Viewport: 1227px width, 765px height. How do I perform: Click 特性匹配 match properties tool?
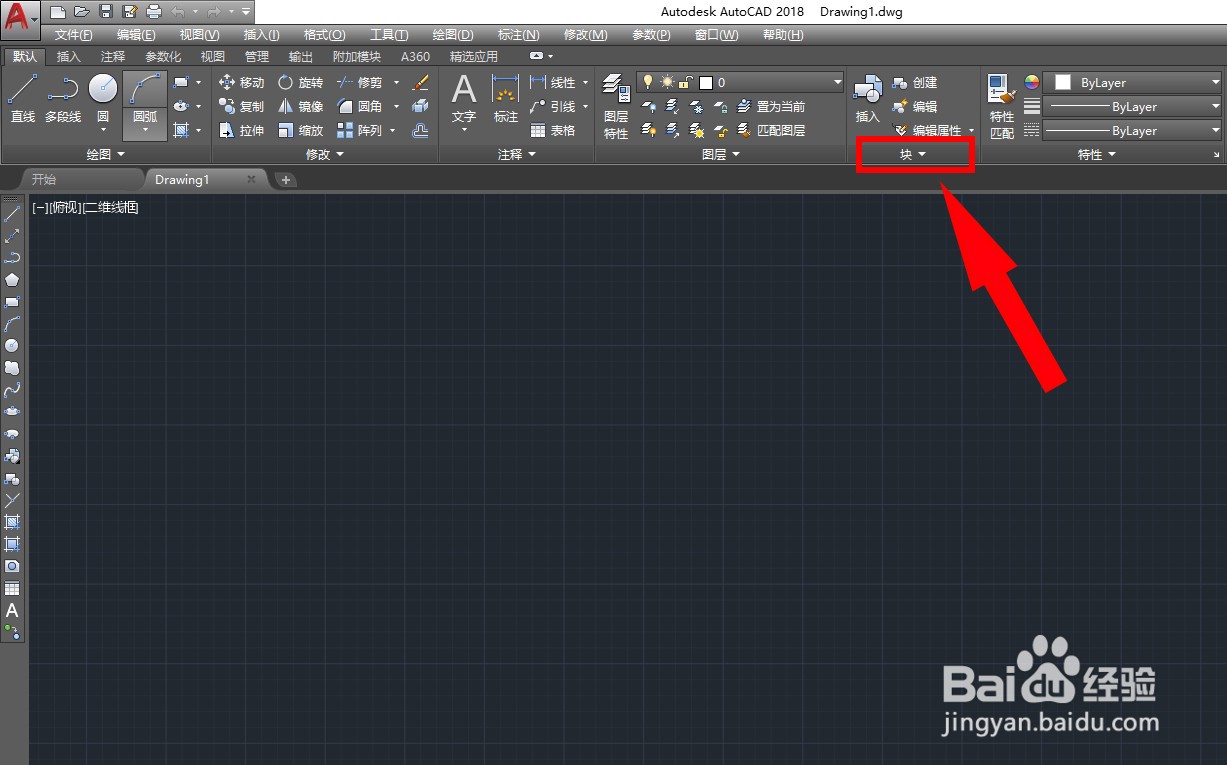pos(1002,107)
